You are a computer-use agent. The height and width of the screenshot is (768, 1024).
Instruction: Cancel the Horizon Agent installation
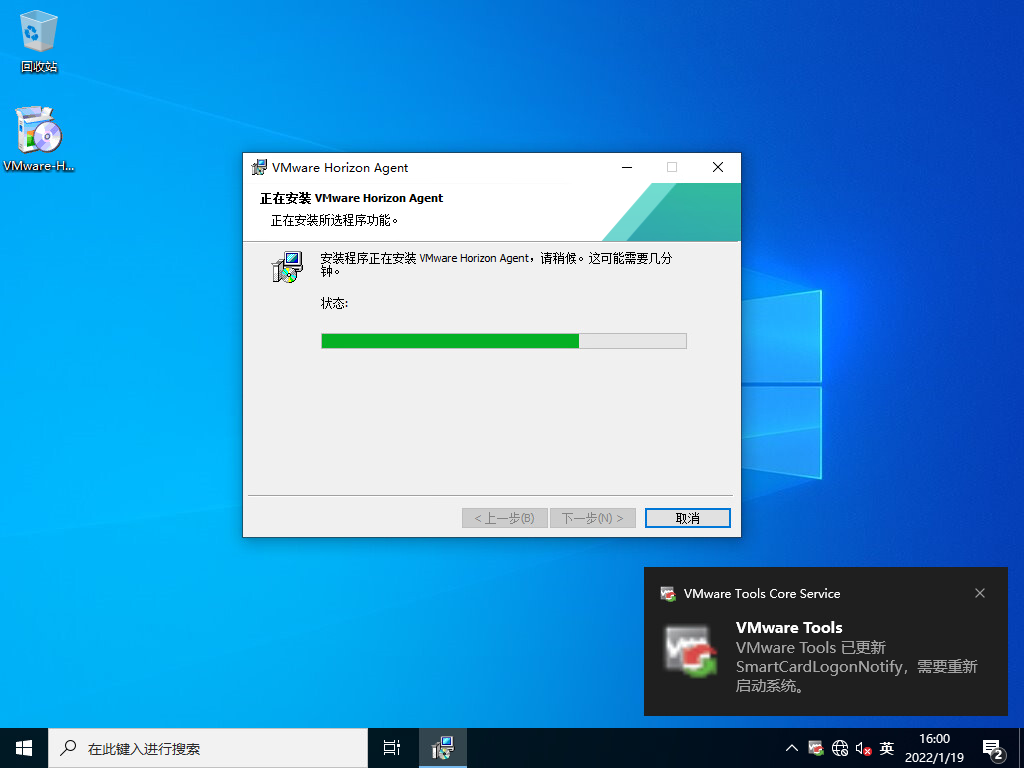point(687,518)
